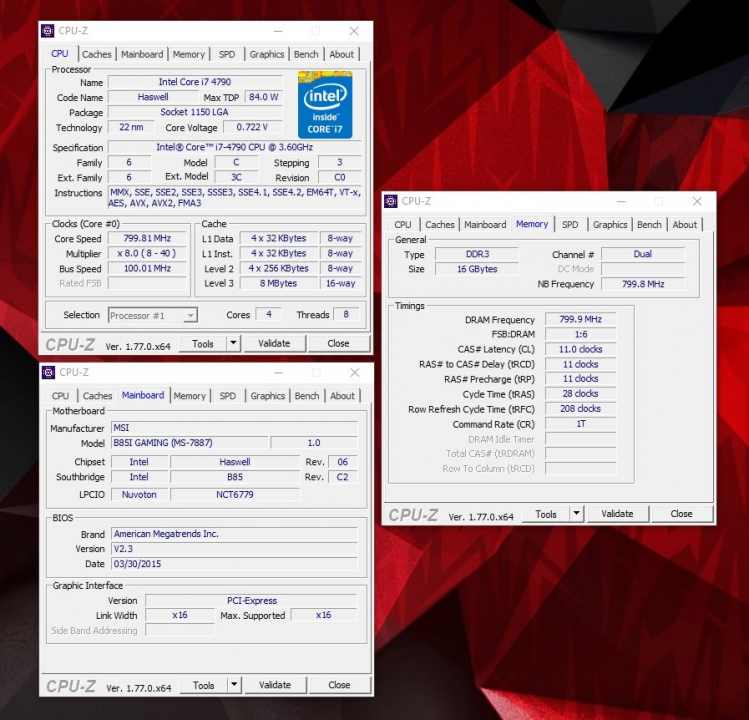749x720 pixels.
Task: Open About tab in the CPU window
Action: [x=342, y=54]
